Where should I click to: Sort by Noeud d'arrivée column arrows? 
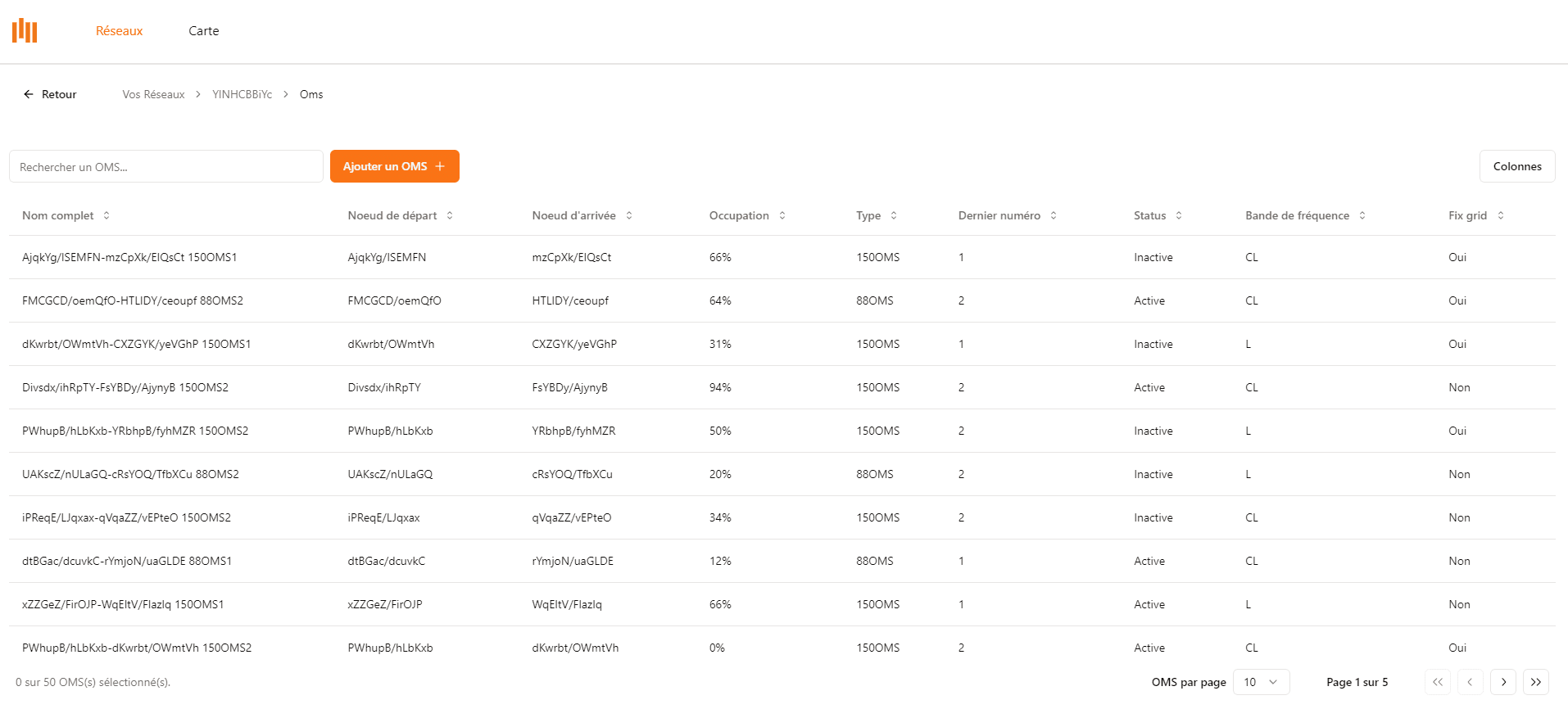[629, 215]
